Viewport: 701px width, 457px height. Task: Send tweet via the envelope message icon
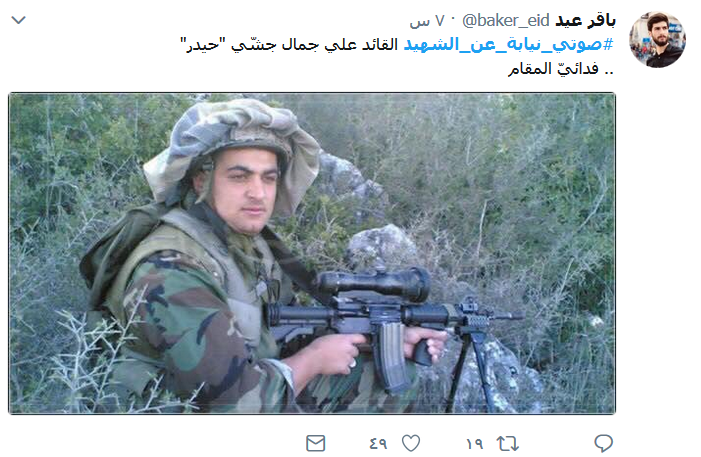coord(316,443)
